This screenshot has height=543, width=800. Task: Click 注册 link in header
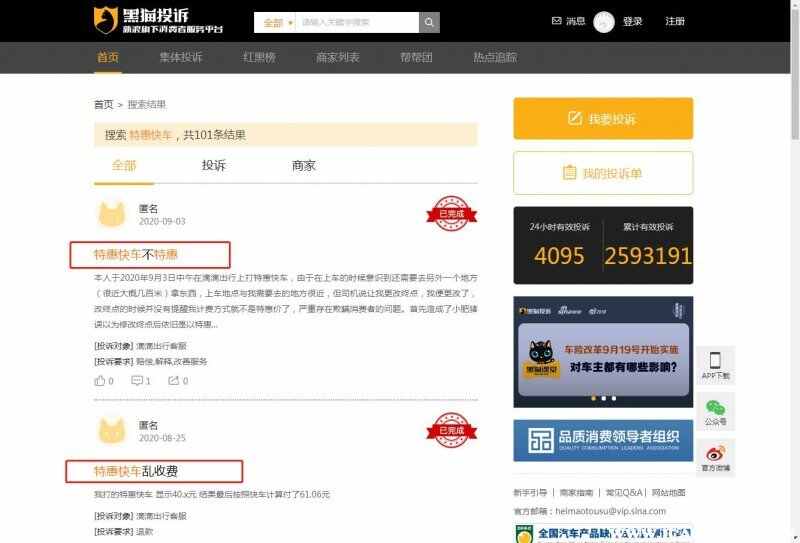675,21
